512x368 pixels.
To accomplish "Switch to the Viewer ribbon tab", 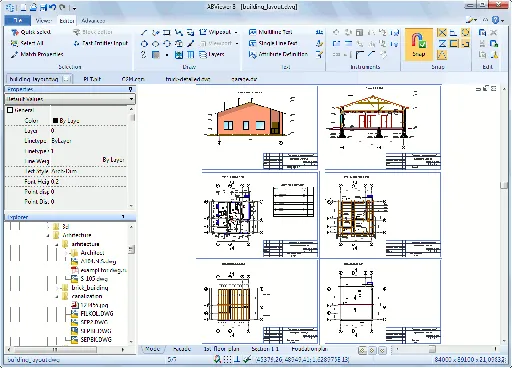I will (x=44, y=20).
